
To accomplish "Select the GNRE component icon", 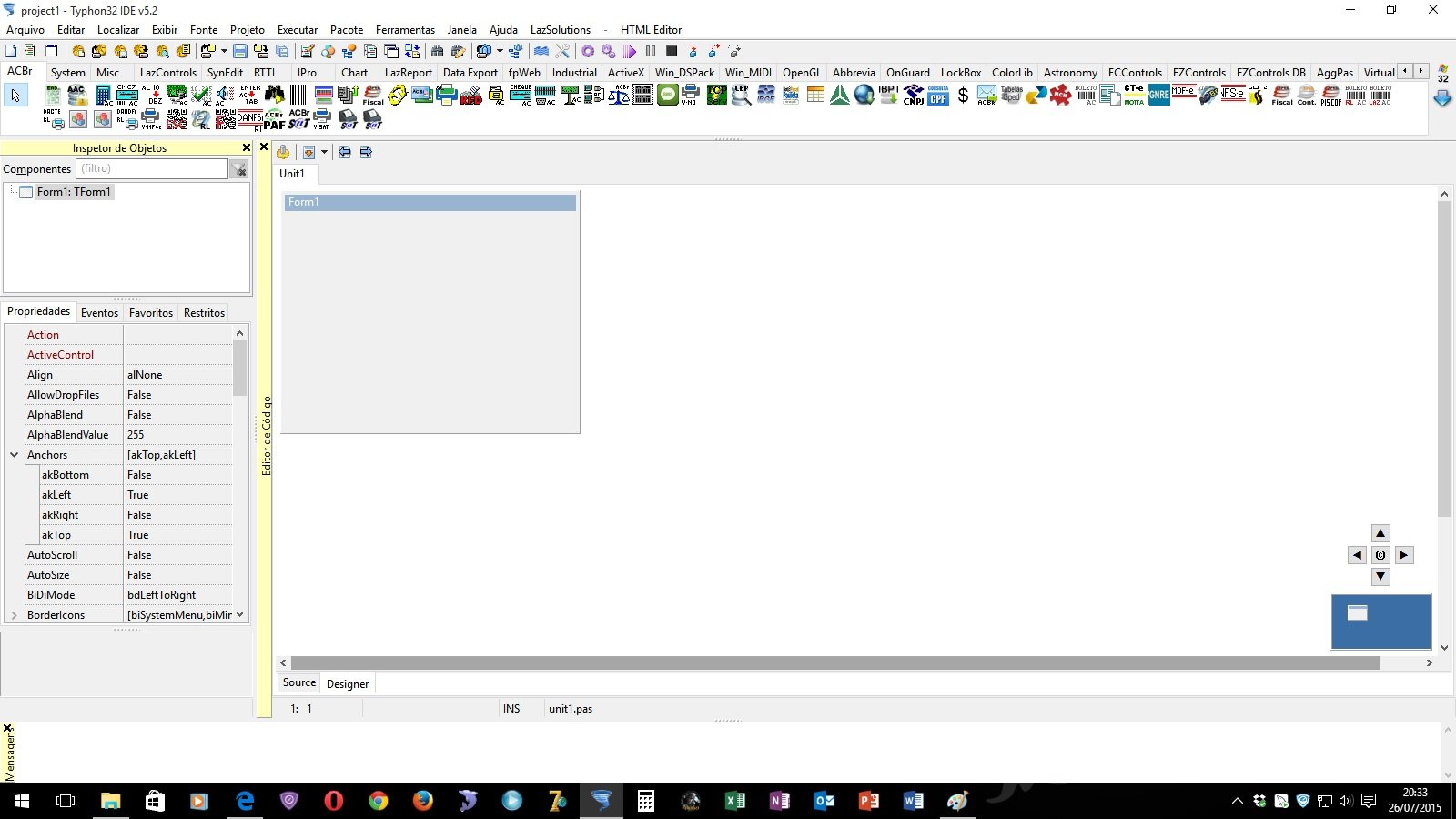I will (1158, 95).
